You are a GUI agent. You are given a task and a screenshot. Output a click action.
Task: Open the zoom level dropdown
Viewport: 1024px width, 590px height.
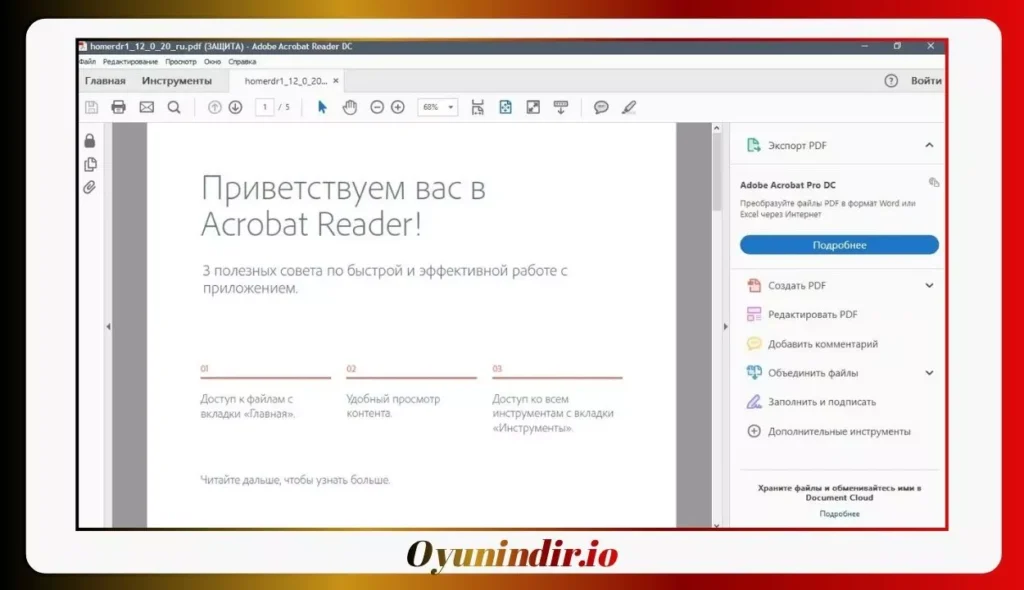coord(450,107)
